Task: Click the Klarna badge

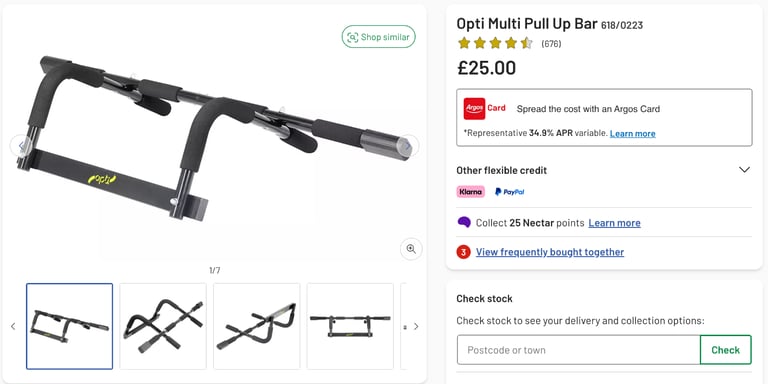Action: 471,192
